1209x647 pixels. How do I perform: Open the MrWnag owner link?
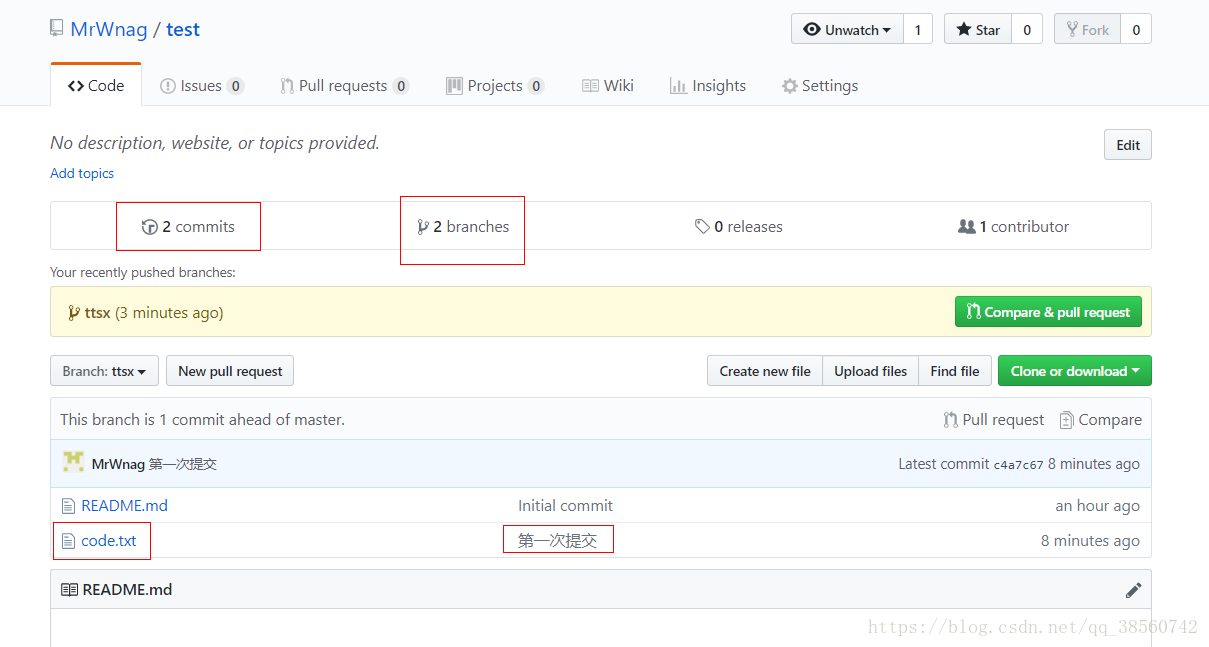tap(109, 29)
